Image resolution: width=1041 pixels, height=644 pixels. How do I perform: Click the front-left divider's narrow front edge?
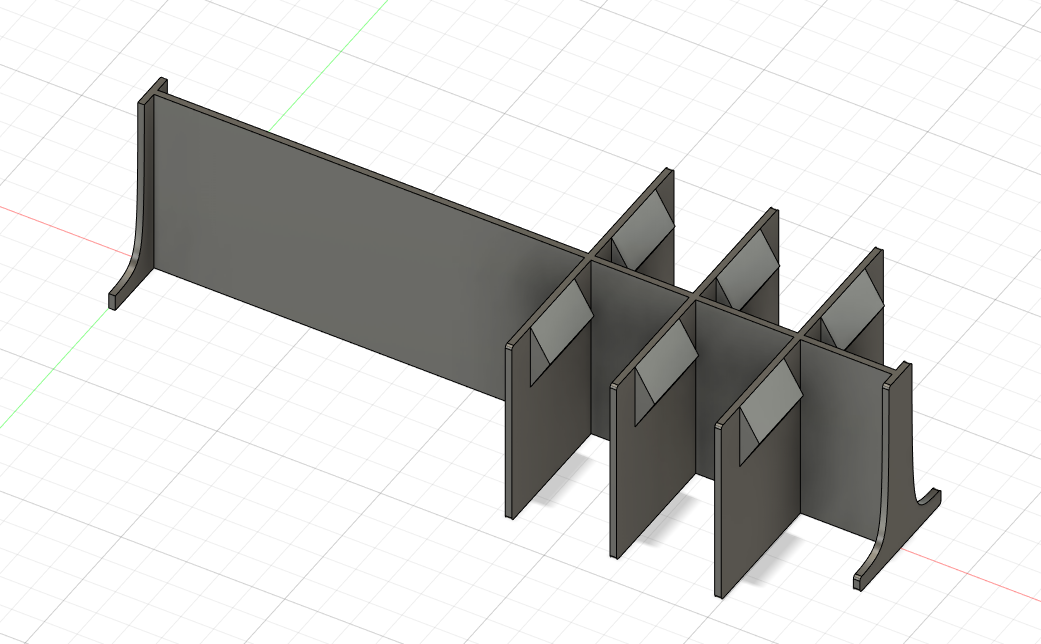click(x=510, y=430)
